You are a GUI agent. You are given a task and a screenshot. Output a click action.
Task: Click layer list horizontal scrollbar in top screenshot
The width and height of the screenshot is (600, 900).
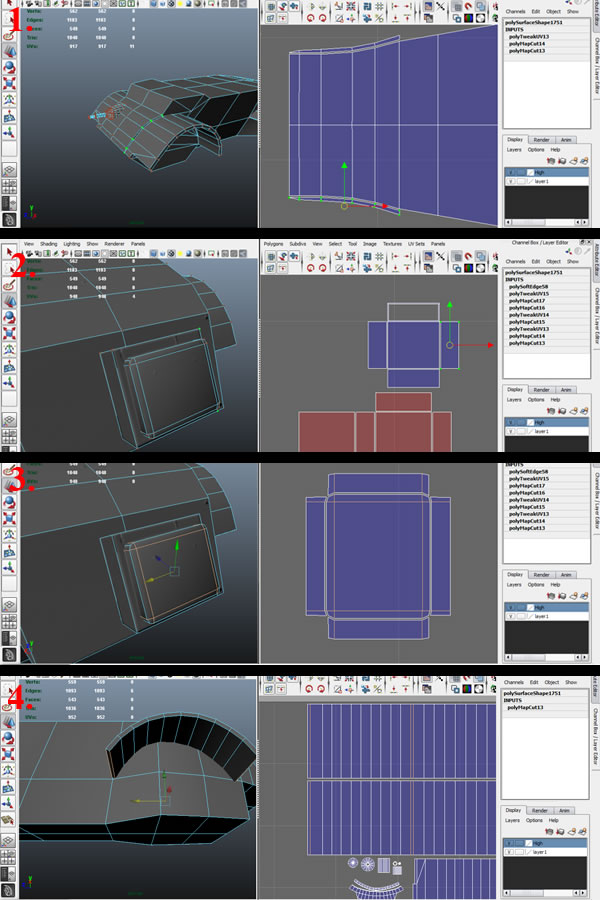click(x=547, y=222)
